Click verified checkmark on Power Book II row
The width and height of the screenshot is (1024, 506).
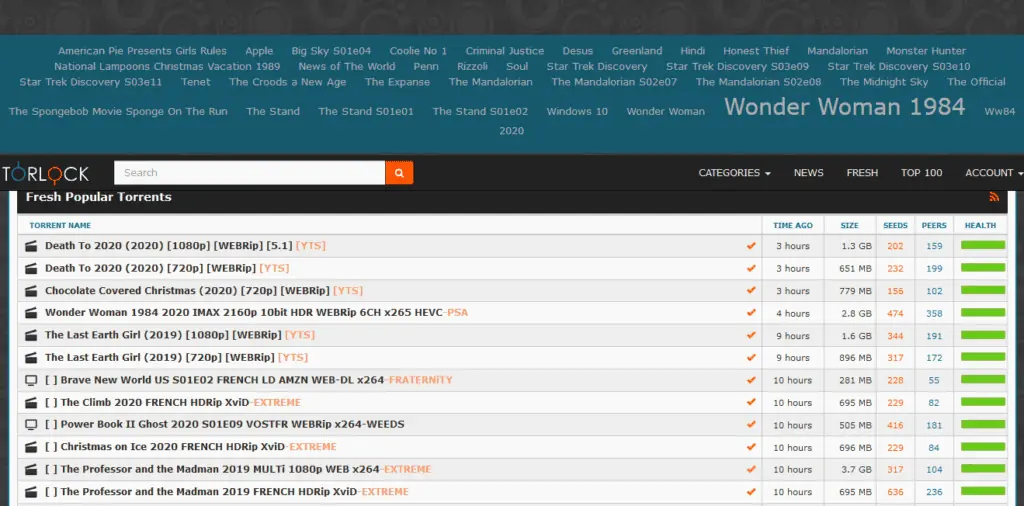point(751,424)
